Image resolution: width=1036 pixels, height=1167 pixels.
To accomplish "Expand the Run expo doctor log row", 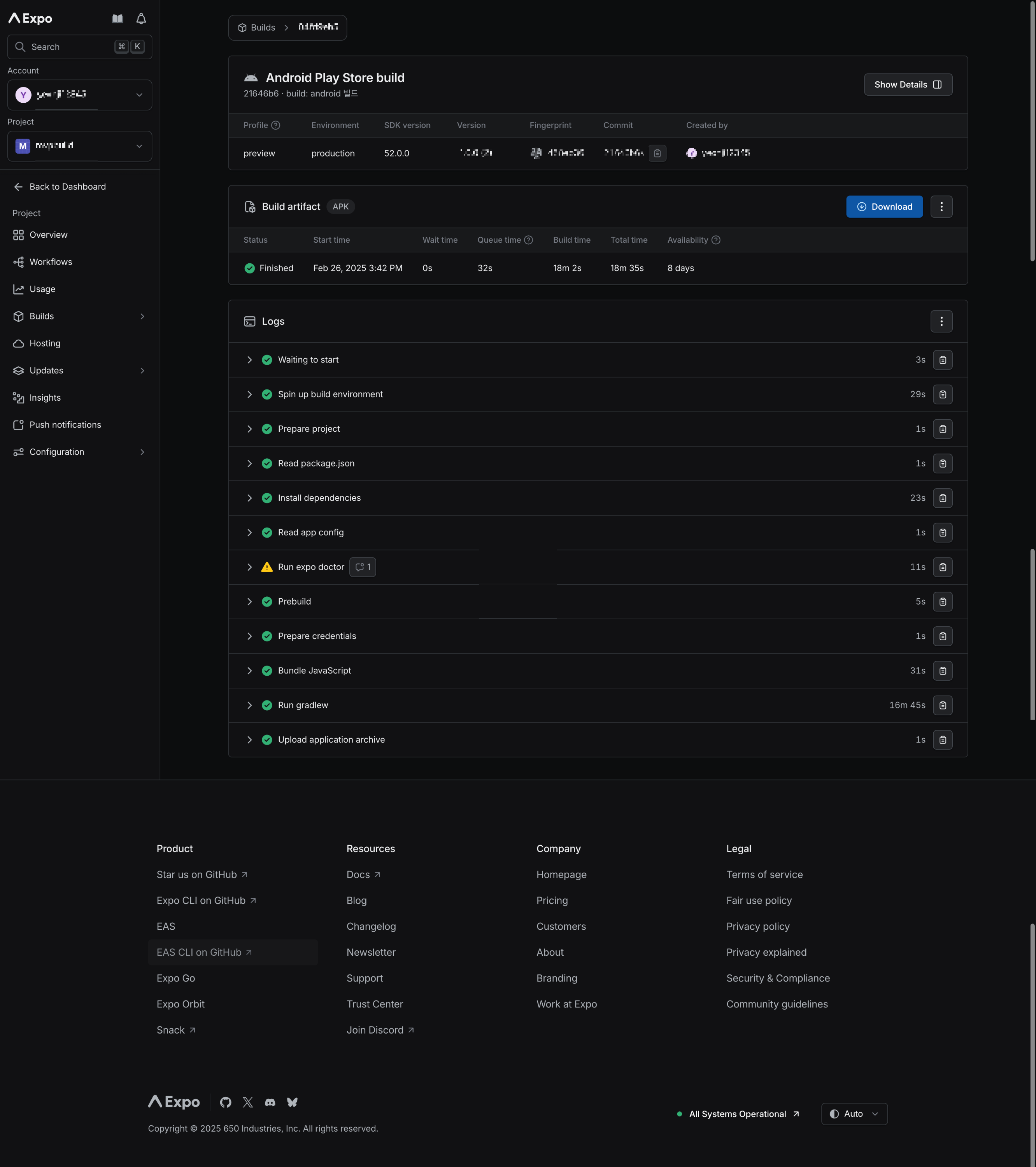I will pos(250,567).
